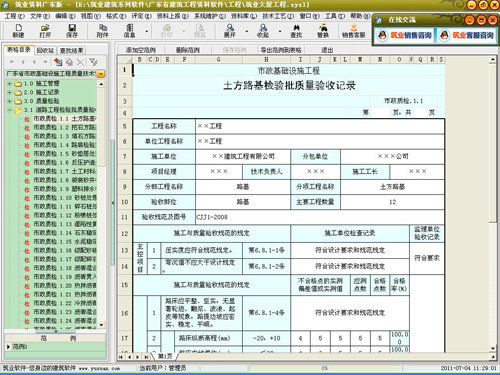This screenshot has height=375, width=500.
Task: Collapse the 3.1 道路工程检验批 tree node
Action: pos(10,110)
